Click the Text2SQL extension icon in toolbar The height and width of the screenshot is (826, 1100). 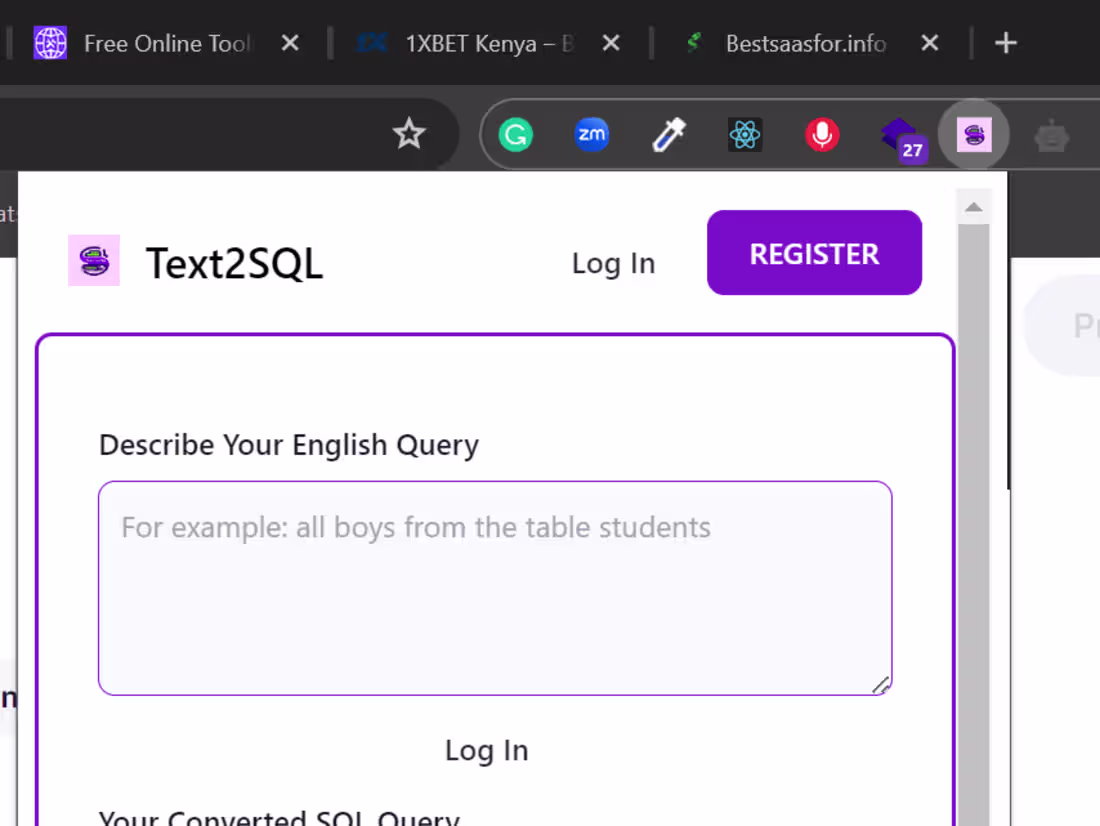[973, 134]
